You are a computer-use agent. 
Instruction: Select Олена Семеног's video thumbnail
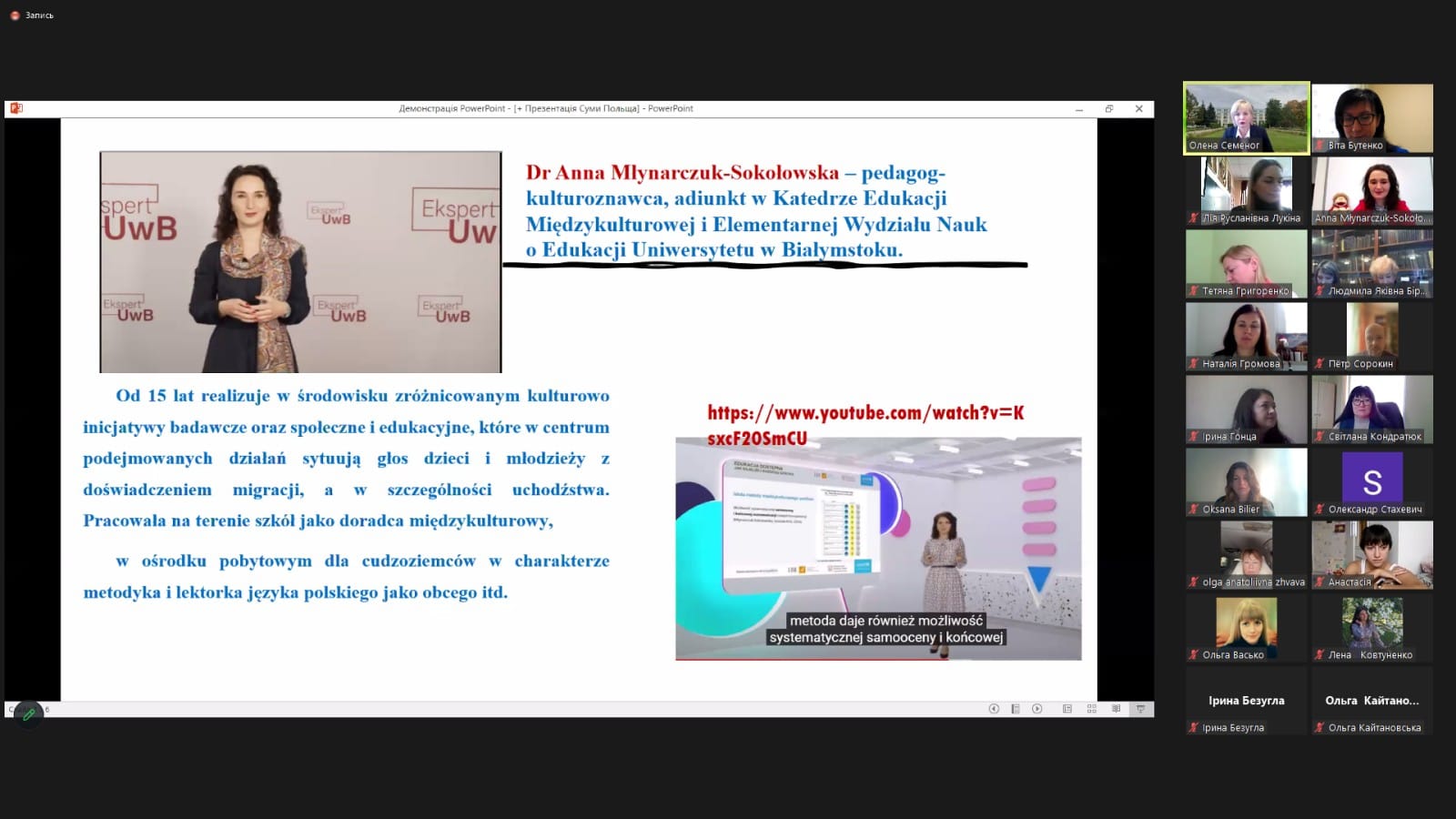(1246, 116)
